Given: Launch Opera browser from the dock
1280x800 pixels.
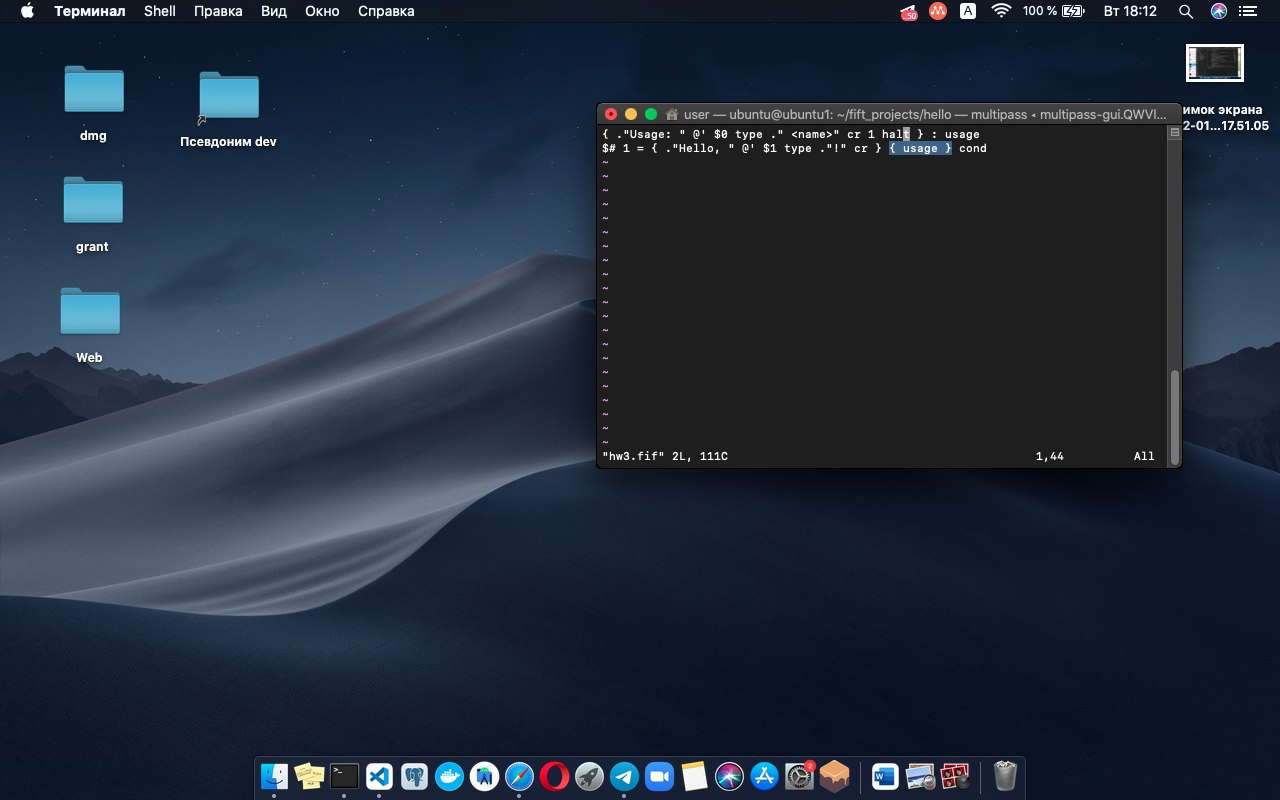Looking at the screenshot, I should click(x=554, y=776).
